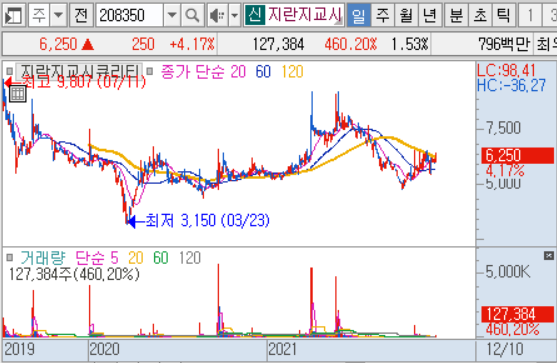Select the volume 60 average legend
This screenshot has height=363, width=557.
(161, 258)
